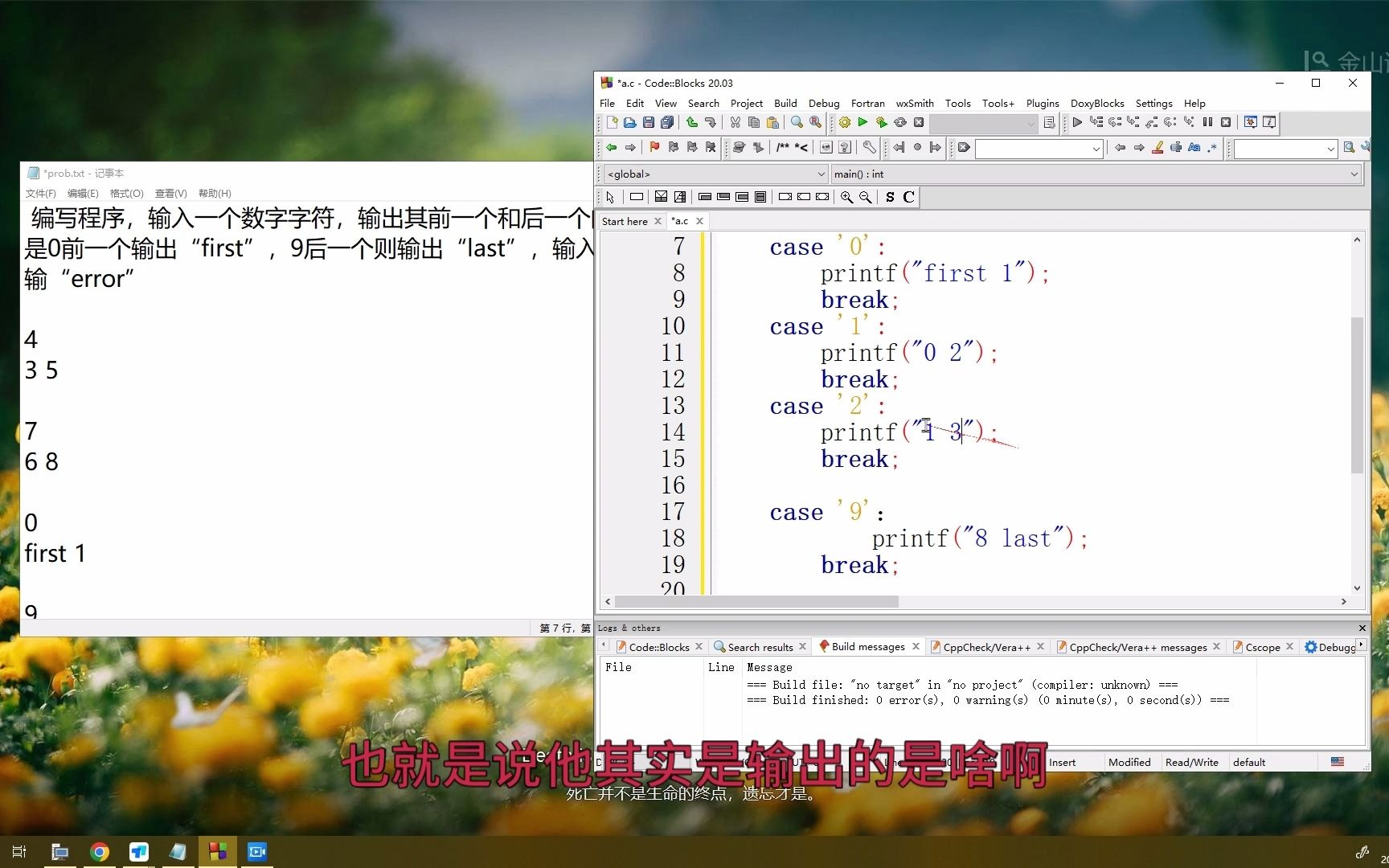Image resolution: width=1389 pixels, height=868 pixels.
Task: Save the current file with the floppy icon
Action: pyautogui.click(x=648, y=123)
